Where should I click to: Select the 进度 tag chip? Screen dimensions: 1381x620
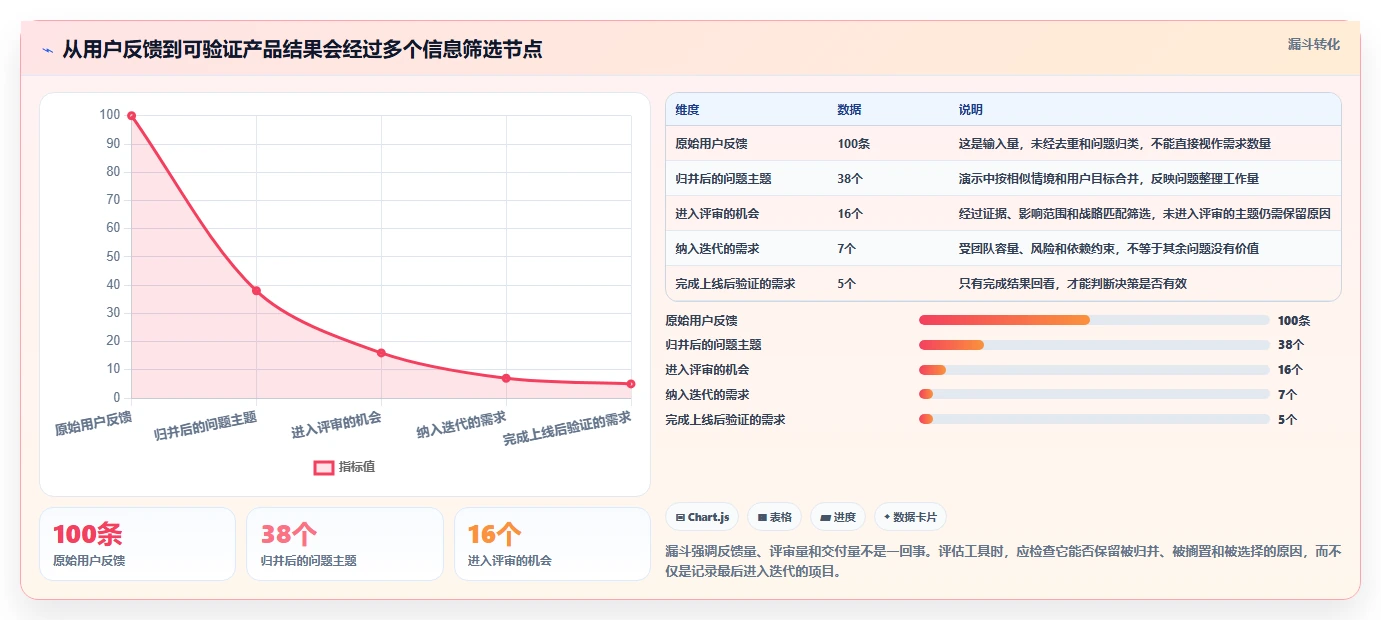pos(838,517)
